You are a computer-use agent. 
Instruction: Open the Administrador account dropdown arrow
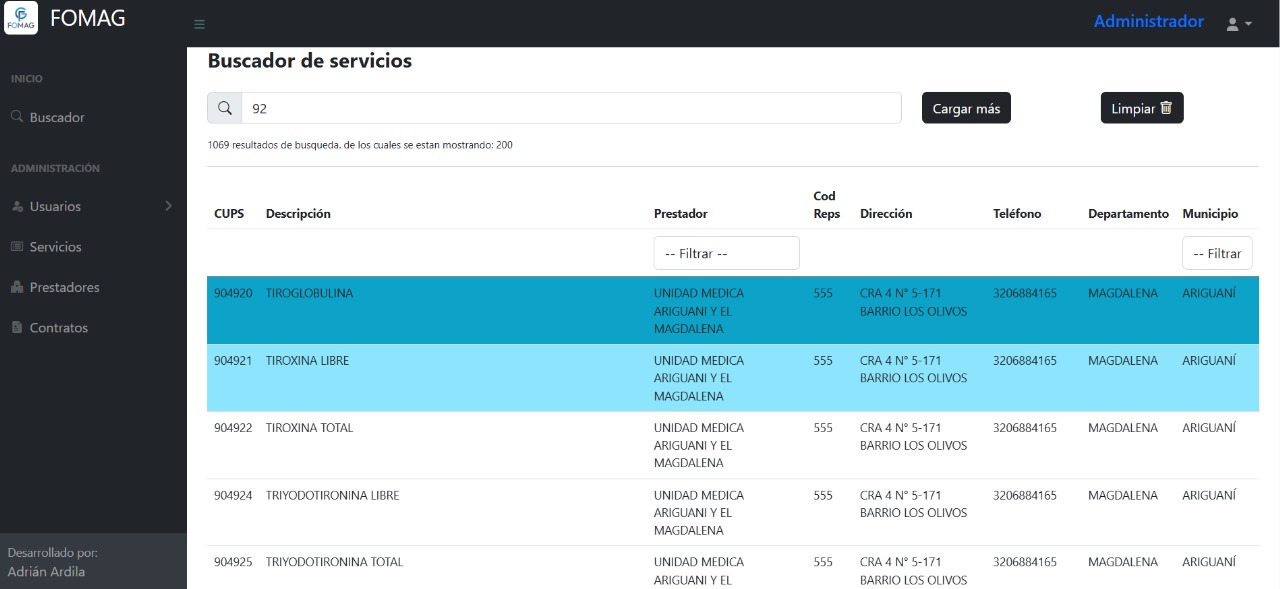pyautogui.click(x=1248, y=24)
